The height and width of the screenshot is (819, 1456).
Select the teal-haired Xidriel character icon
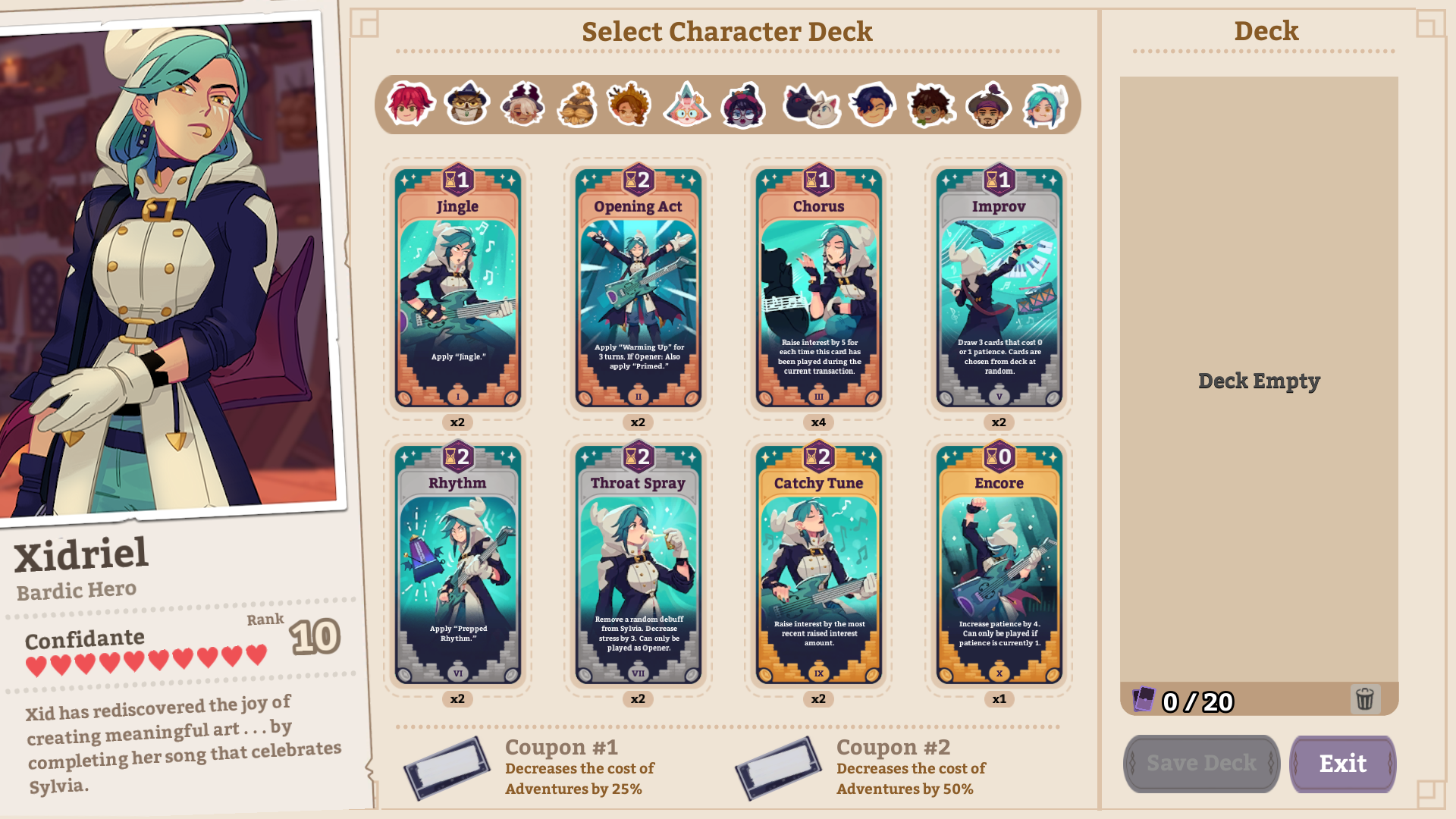(x=1044, y=105)
